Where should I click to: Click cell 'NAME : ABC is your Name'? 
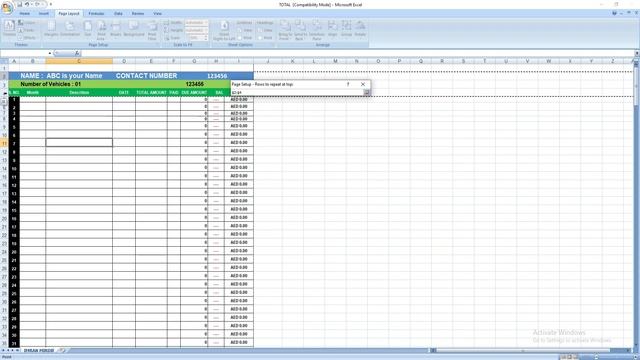pyautogui.click(x=61, y=76)
